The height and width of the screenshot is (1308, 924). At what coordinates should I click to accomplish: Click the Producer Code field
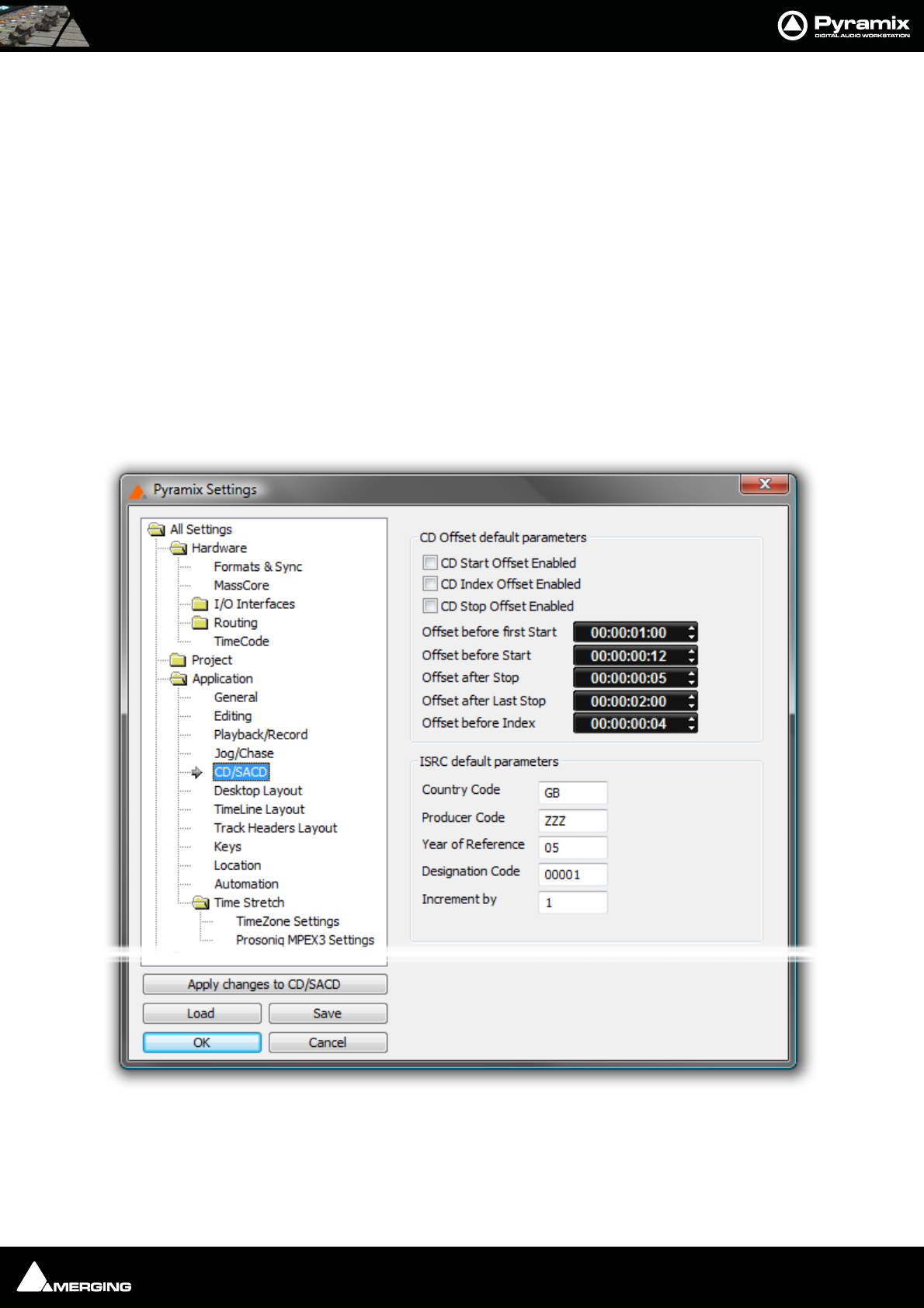(x=573, y=821)
